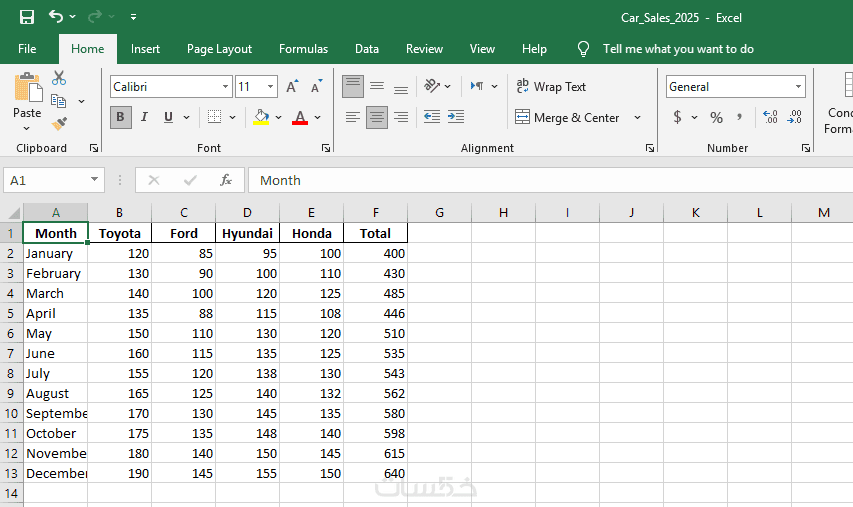
Task: Expand the Merge & Center options arrow
Action: pos(638,118)
